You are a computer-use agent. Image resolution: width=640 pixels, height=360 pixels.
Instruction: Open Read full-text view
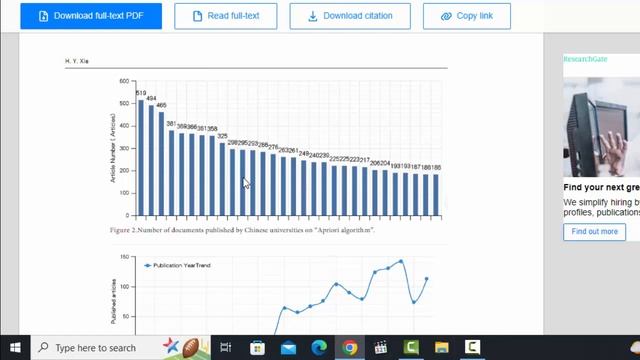coord(226,16)
